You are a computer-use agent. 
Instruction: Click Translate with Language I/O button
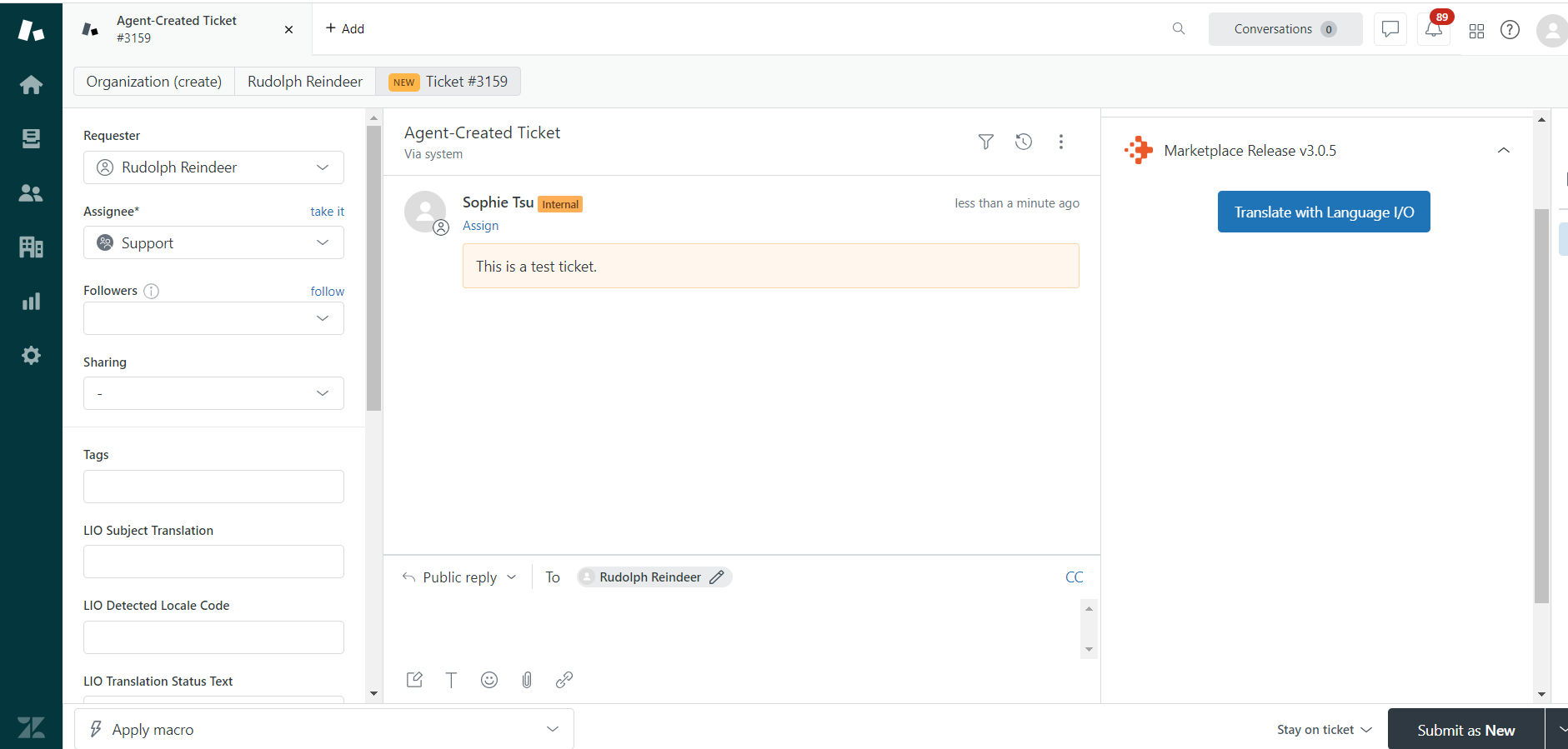tap(1323, 212)
